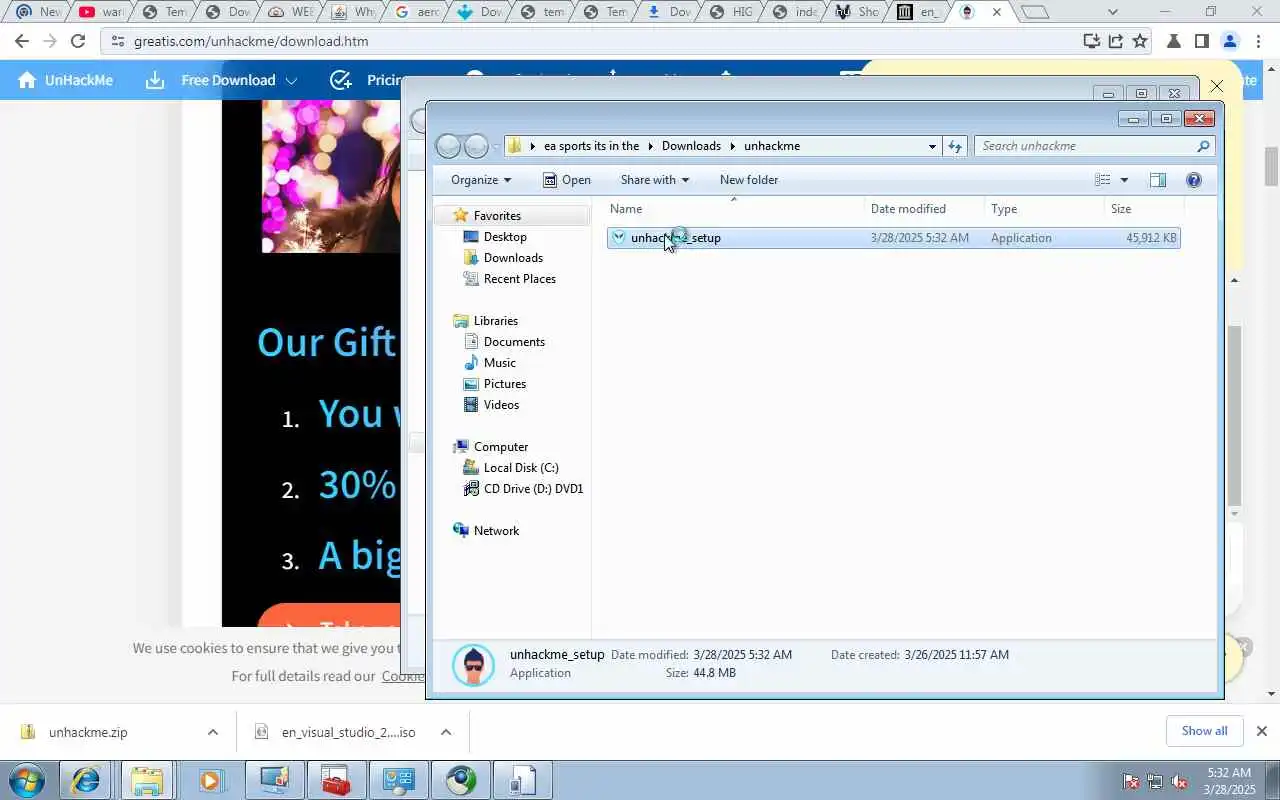1280x800 pixels.
Task: Reload the greatis.com page
Action: [78, 41]
